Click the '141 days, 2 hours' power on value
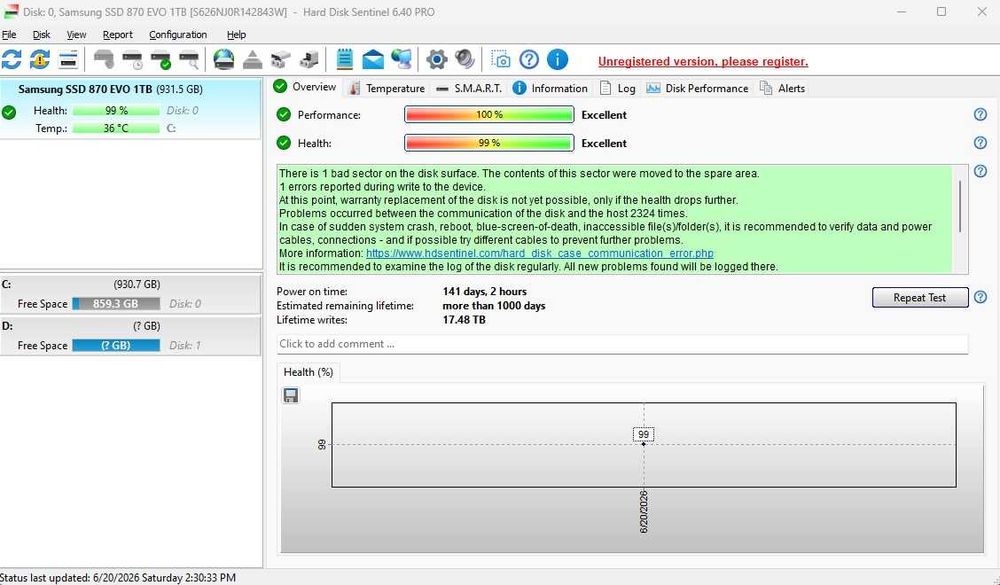 485,292
